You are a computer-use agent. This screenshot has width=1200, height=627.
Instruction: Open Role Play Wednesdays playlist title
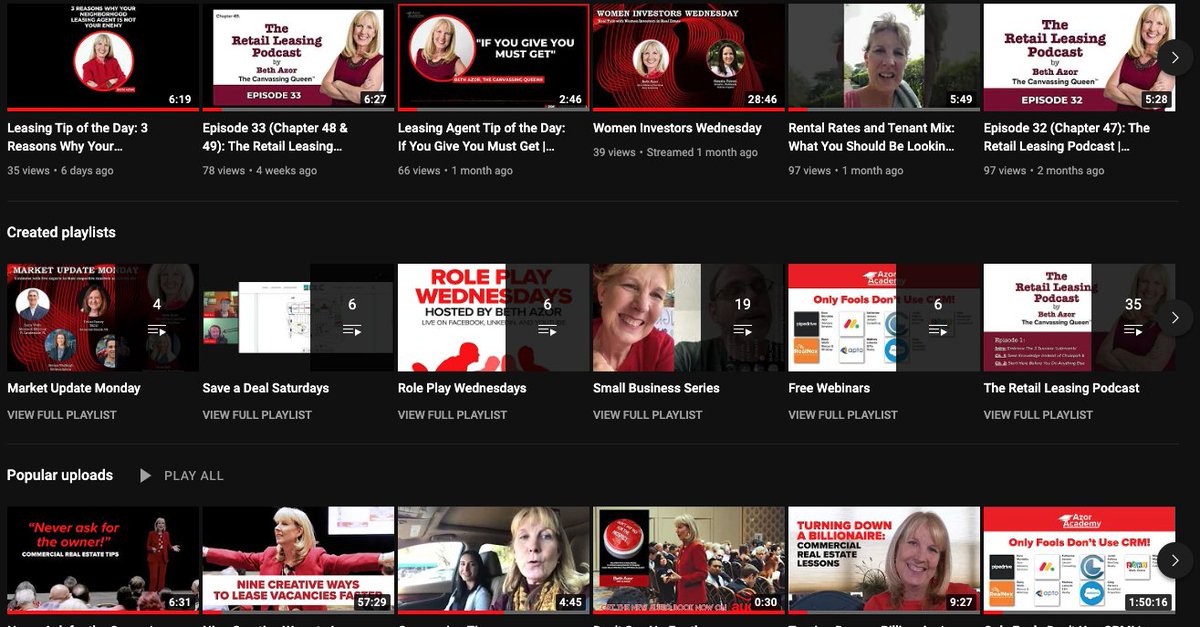(x=462, y=388)
